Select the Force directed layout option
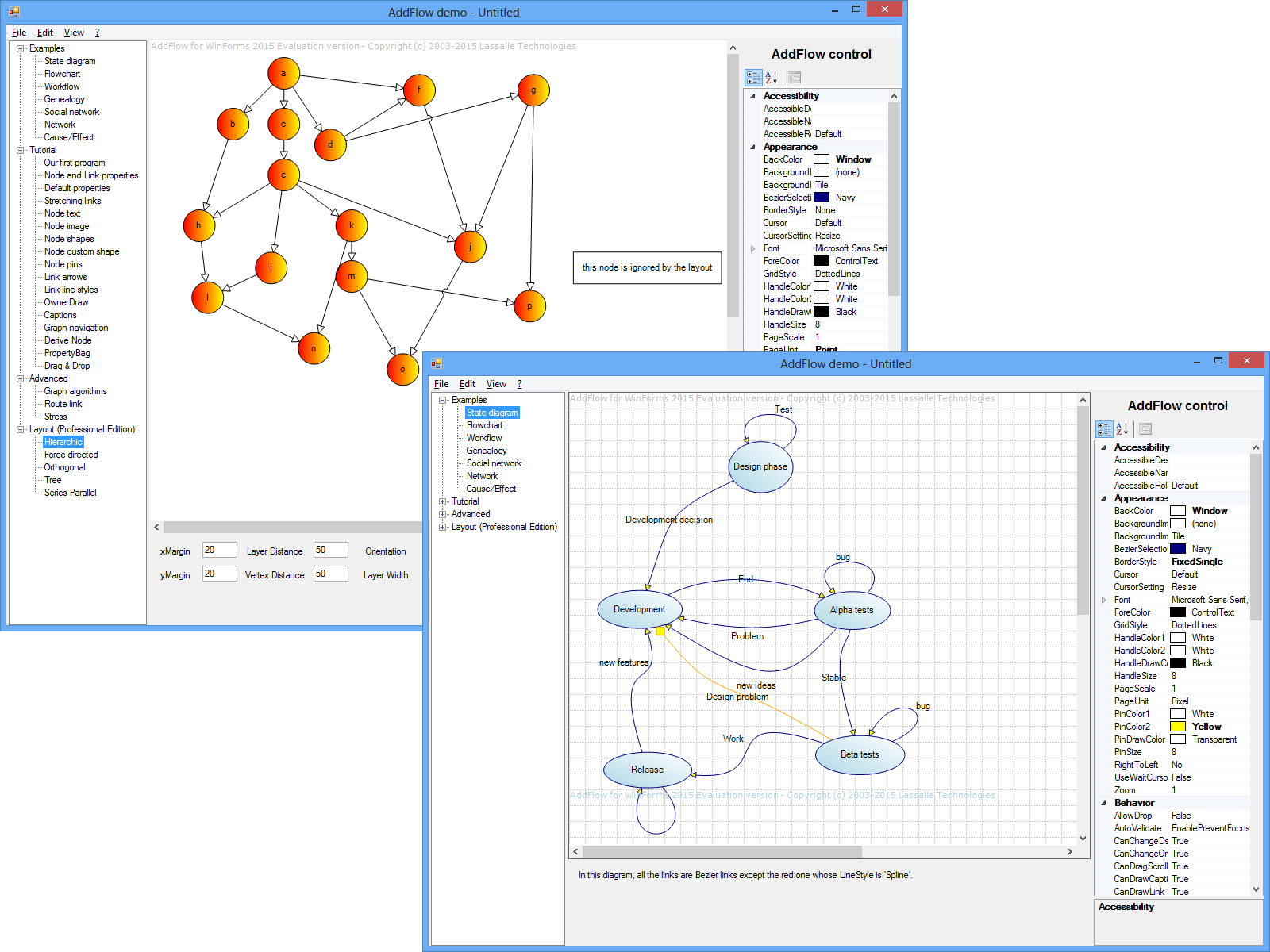1270x952 pixels. pos(70,454)
